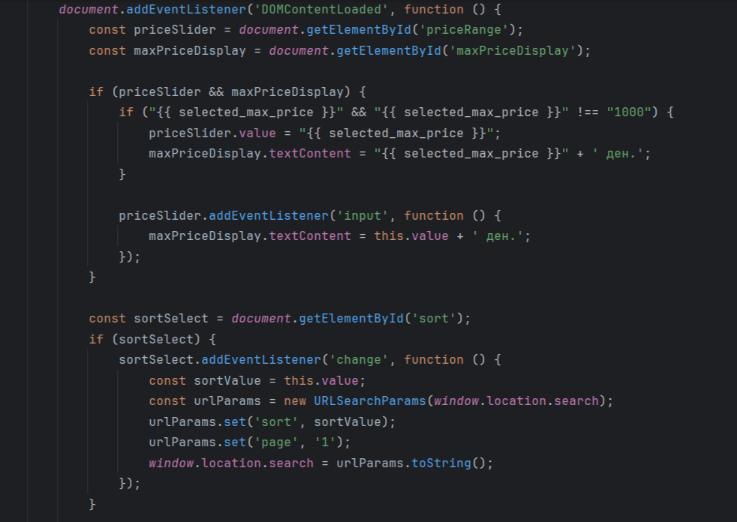Click the 'maxPriceDisplay' string argument
Image resolution: width=737 pixels, height=522 pixels.
pos(512,51)
